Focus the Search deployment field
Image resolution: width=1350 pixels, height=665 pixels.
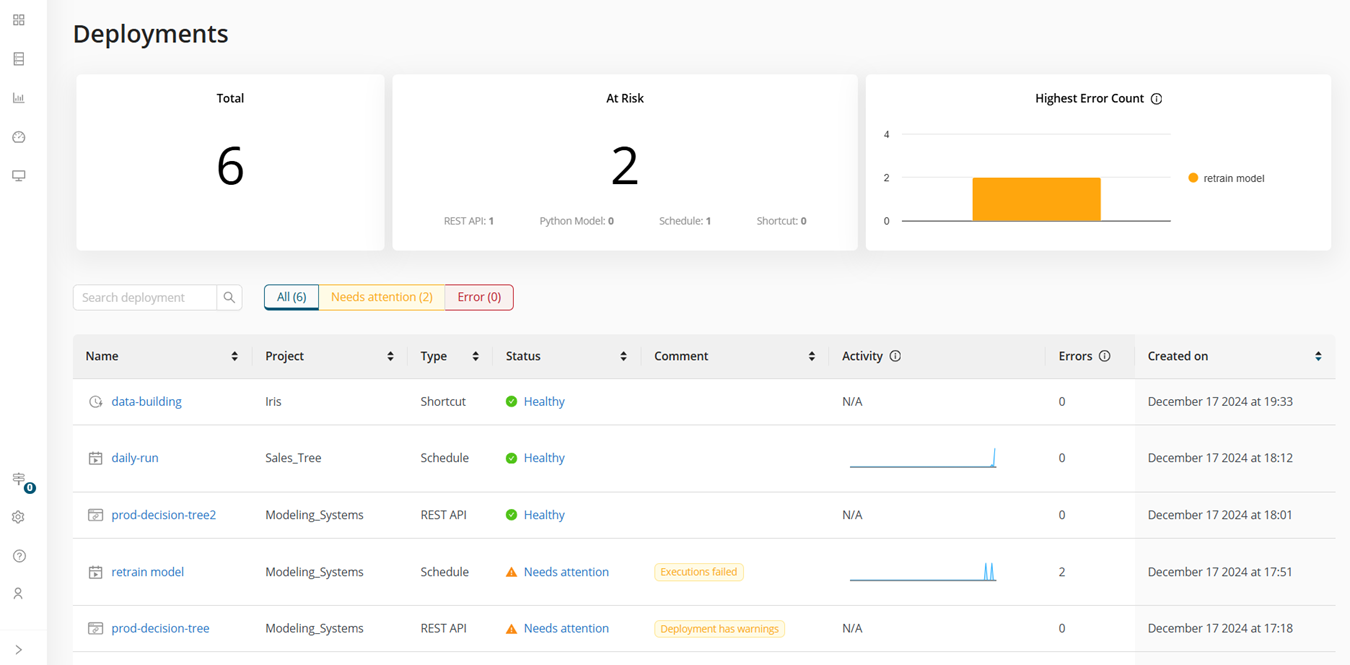coord(145,297)
